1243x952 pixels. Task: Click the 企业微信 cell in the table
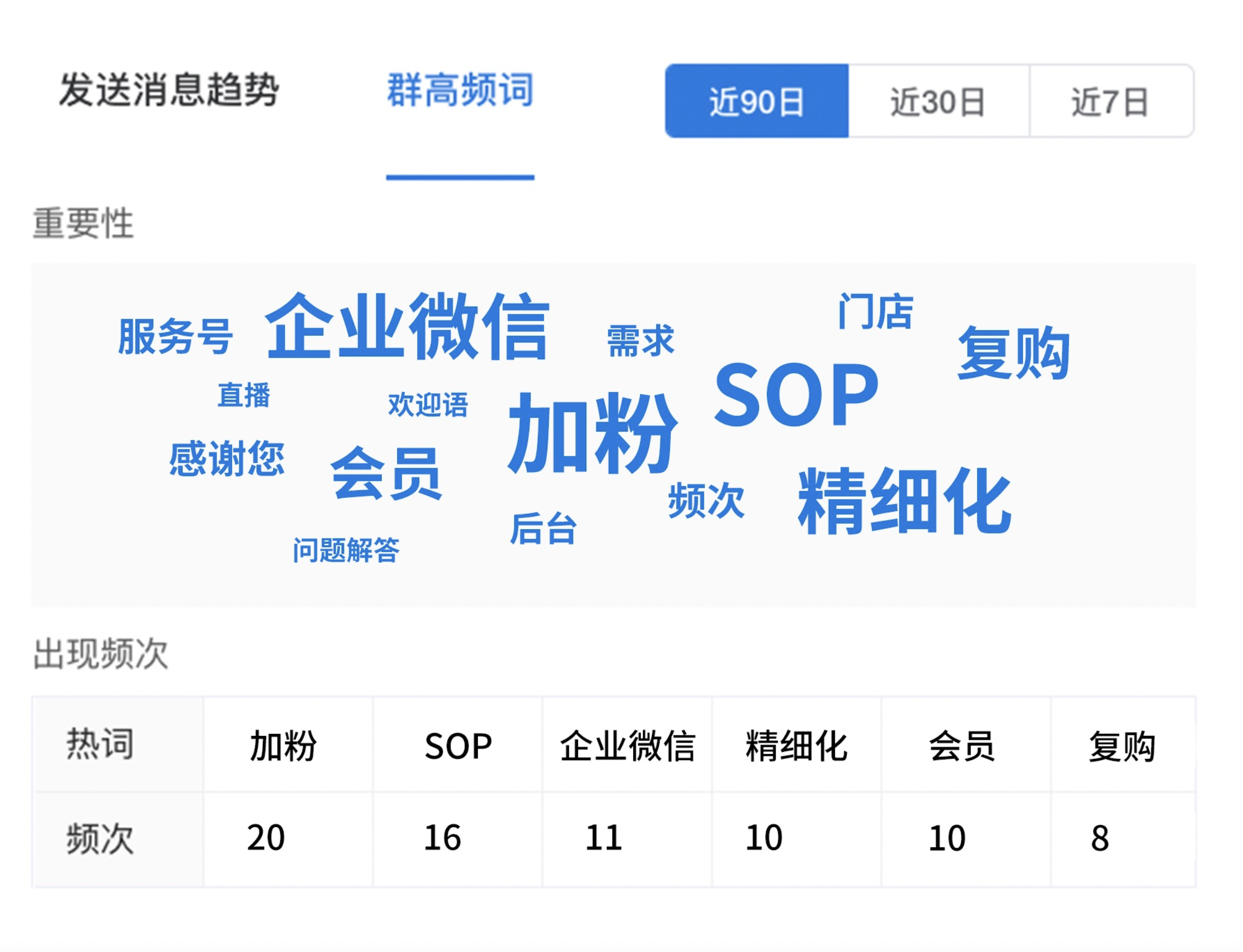628,744
